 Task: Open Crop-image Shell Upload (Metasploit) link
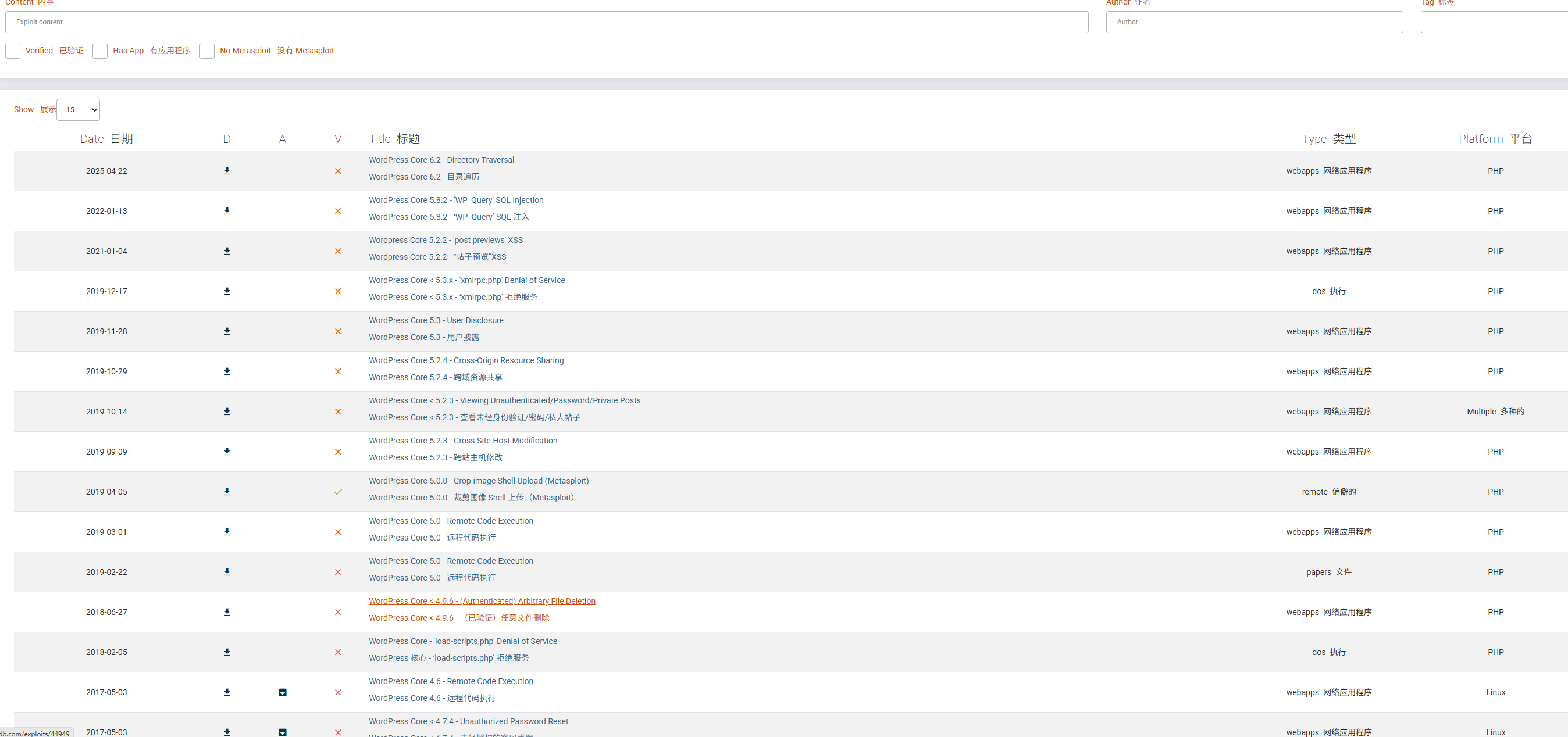479,481
